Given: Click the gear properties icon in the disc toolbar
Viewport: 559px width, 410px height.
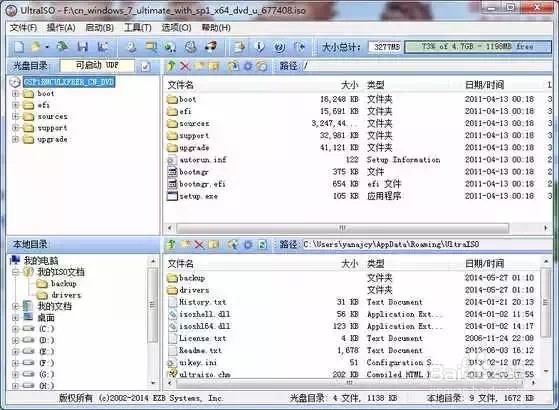Looking at the screenshot, I should (248, 66).
